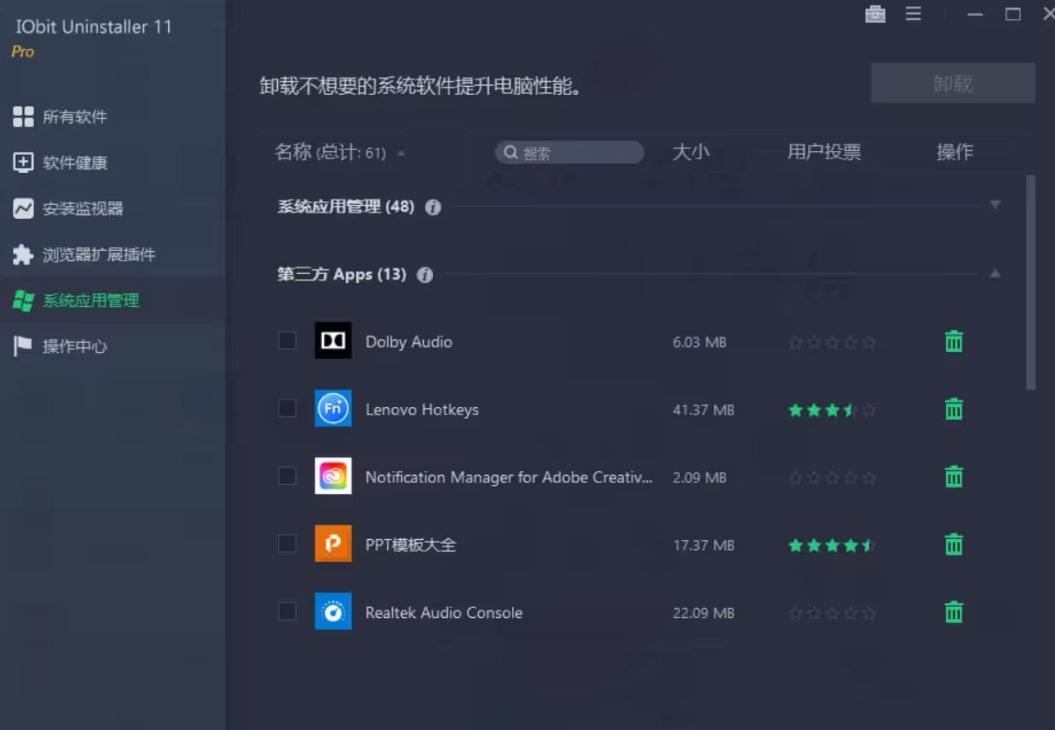Click the 6.03 MB size value

pyautogui.click(x=700, y=342)
